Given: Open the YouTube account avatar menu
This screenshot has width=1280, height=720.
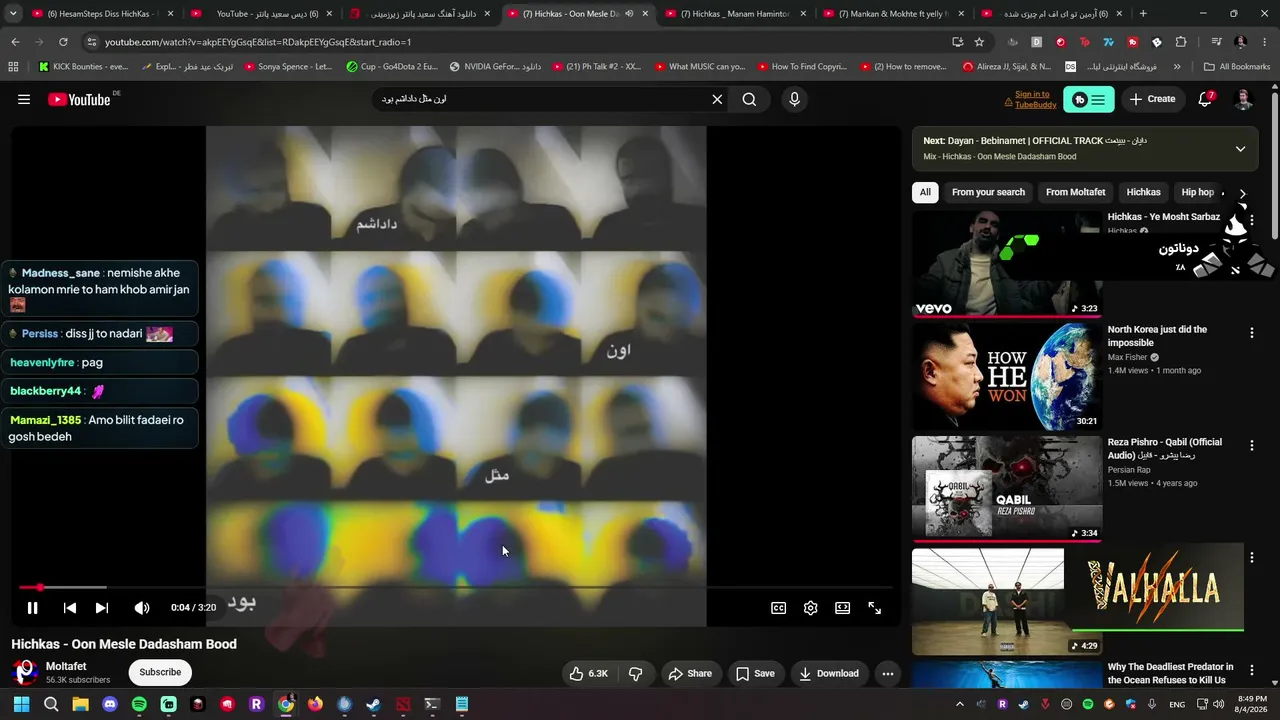Looking at the screenshot, I should pyautogui.click(x=1243, y=99).
